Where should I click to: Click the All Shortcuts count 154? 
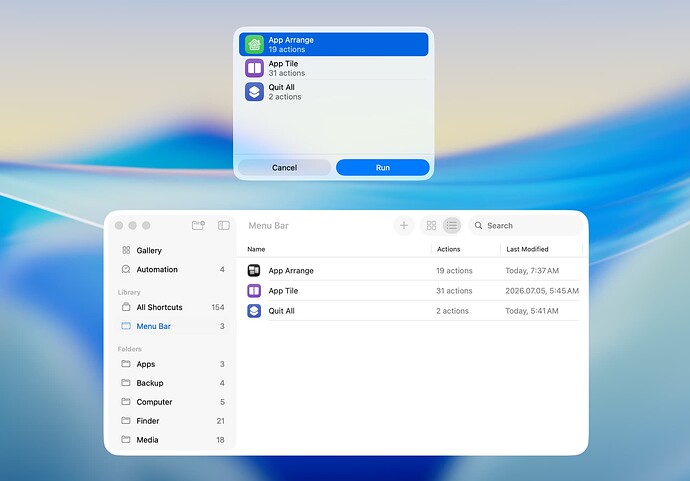tap(218, 307)
